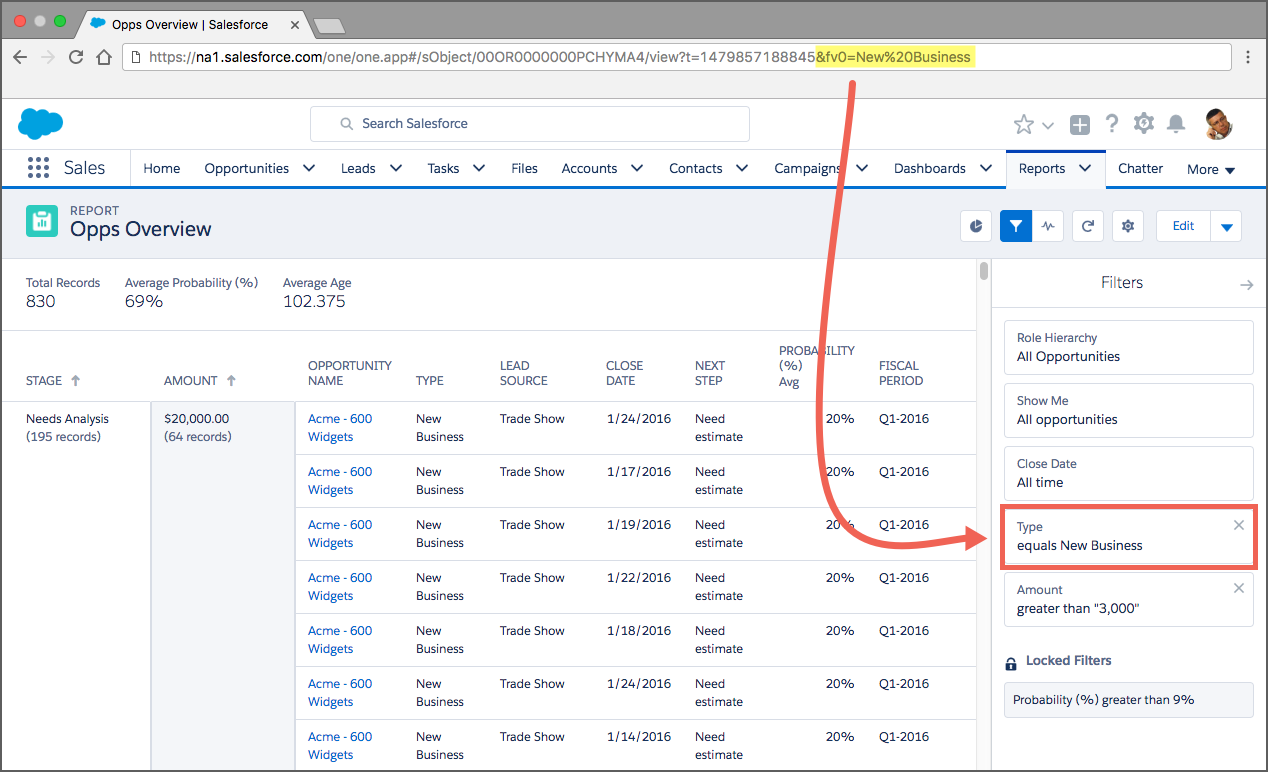Click the CLOSE DATE column header
Screen dimensions: 1268x772
pyautogui.click(x=625, y=373)
